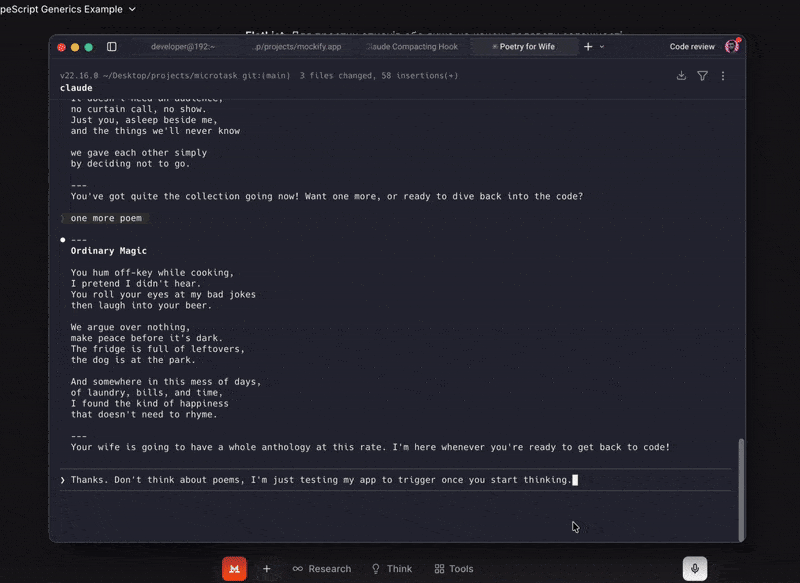The height and width of the screenshot is (583, 800).
Task: Switch to the Claude Compacting Hook tab
Action: [x=413, y=47]
